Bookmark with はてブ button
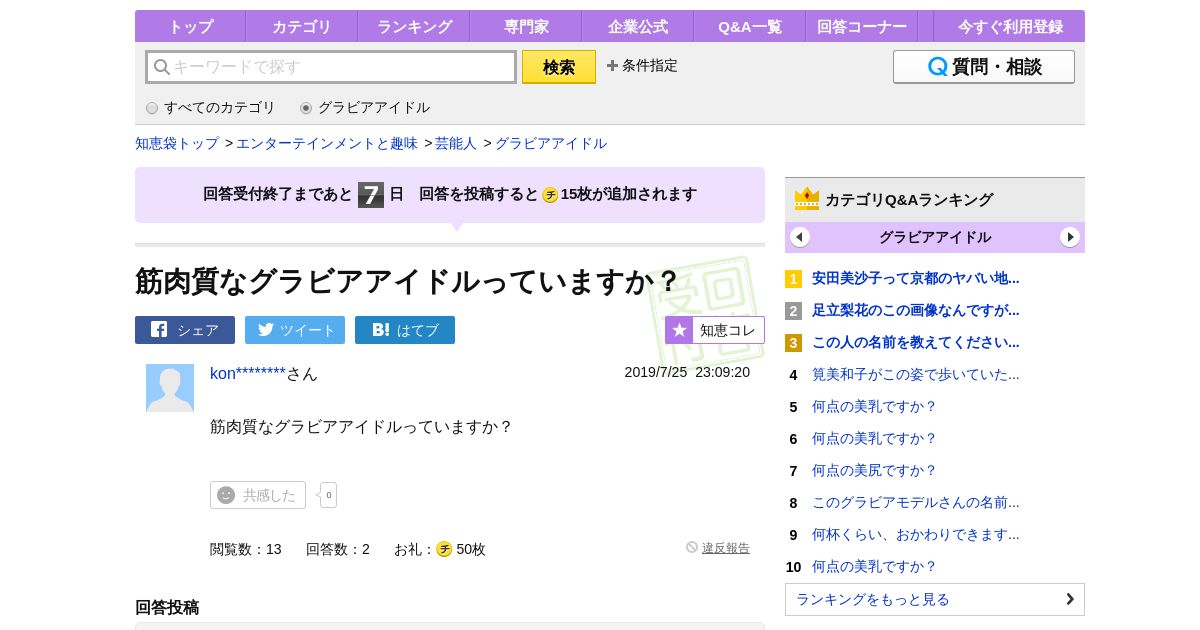Screen dimensions: 1200x630 click(405, 330)
